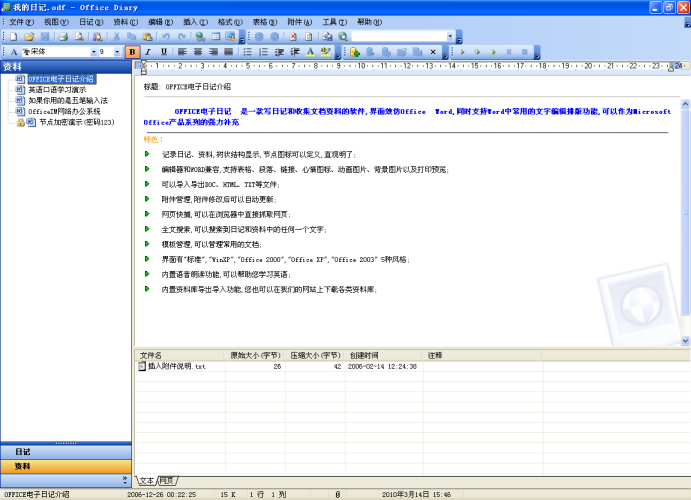The width and height of the screenshot is (691, 500).
Task: Click the browser search globe icon
Action: point(343,37)
